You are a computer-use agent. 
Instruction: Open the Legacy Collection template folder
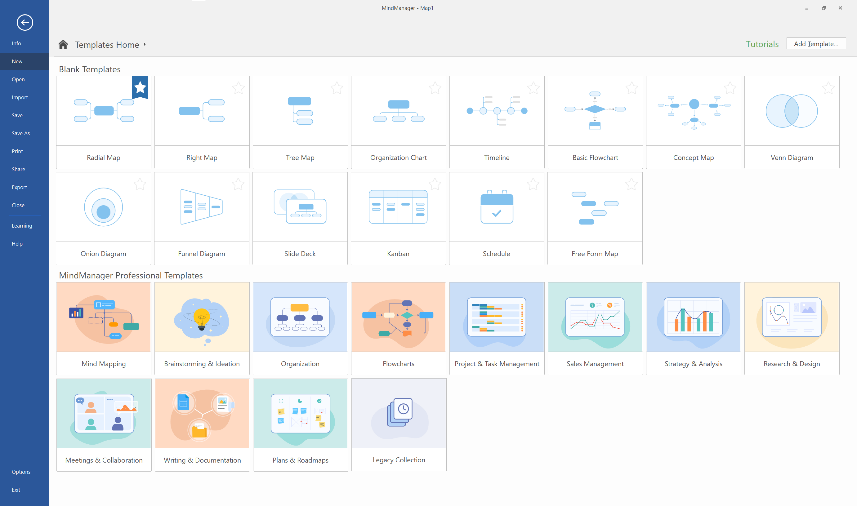tap(398, 412)
